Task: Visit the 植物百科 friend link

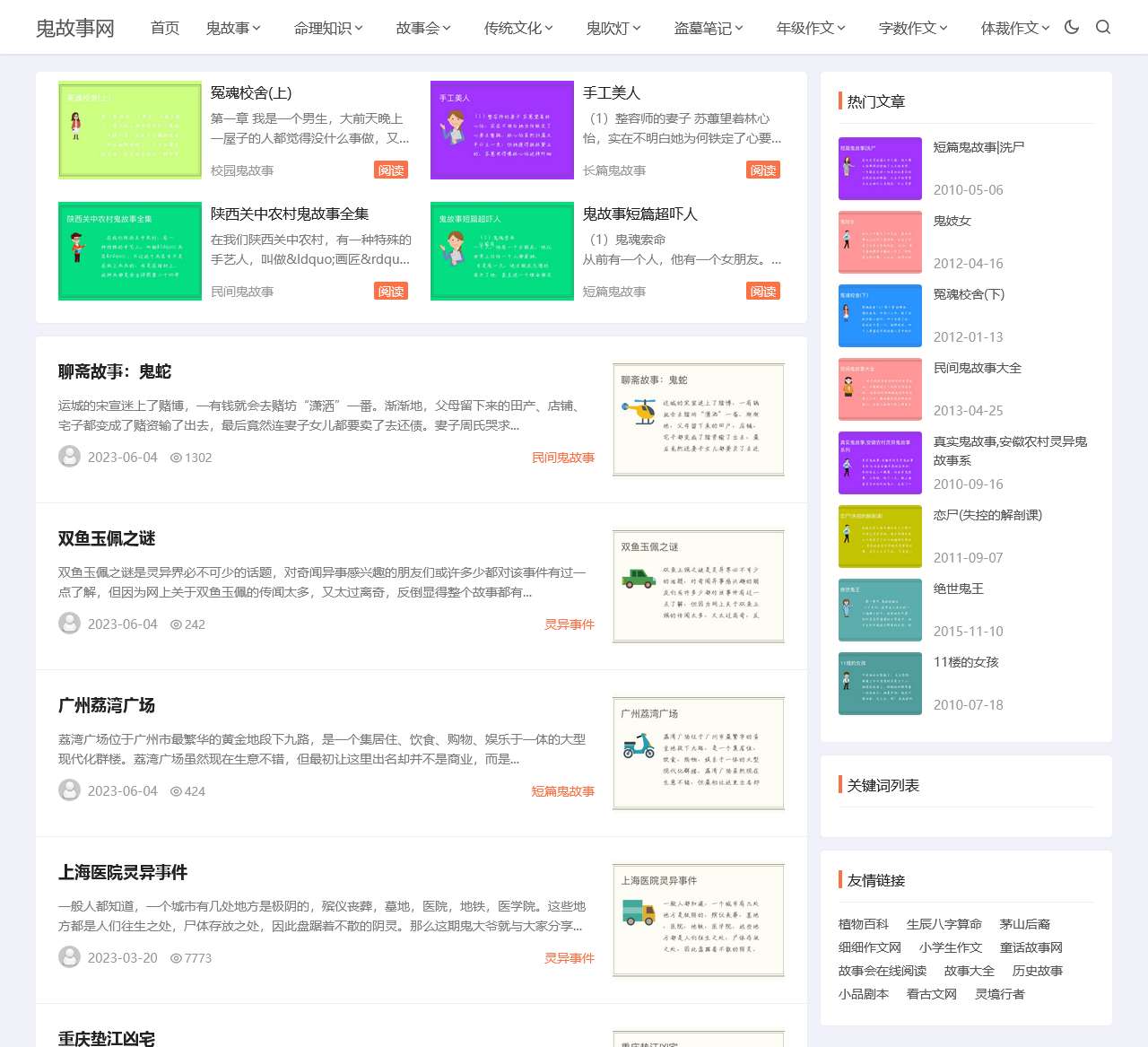Action: [864, 924]
